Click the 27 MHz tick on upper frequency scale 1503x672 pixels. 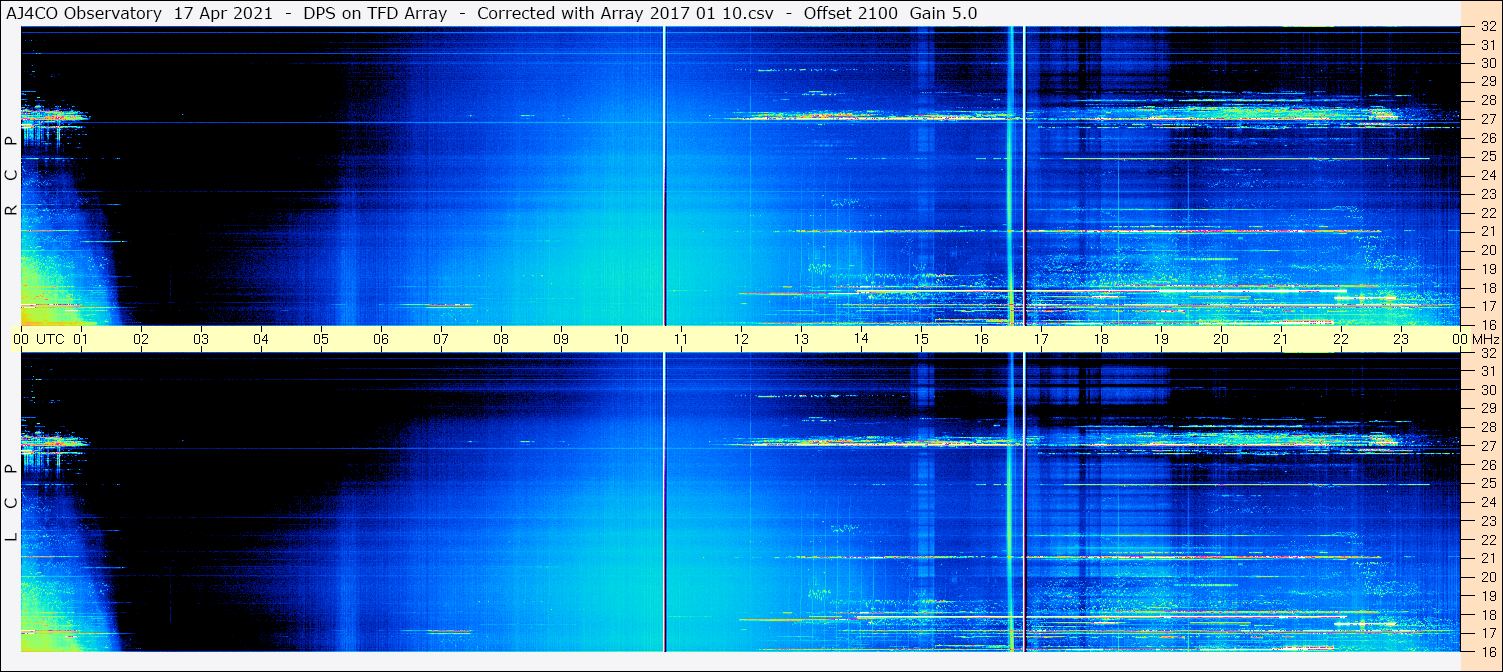1487,119
